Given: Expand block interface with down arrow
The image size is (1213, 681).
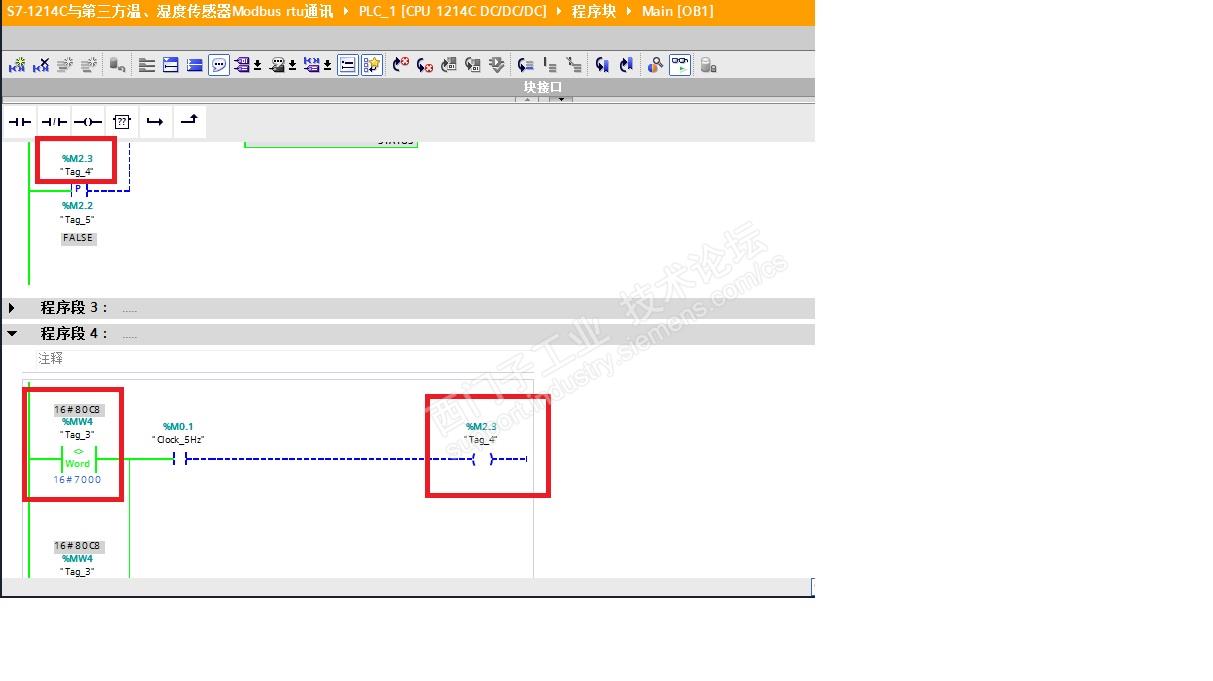Looking at the screenshot, I should 561,99.
